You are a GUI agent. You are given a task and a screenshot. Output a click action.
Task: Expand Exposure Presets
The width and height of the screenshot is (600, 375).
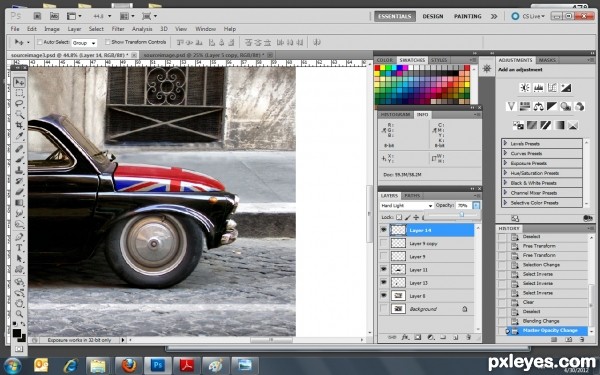point(505,163)
